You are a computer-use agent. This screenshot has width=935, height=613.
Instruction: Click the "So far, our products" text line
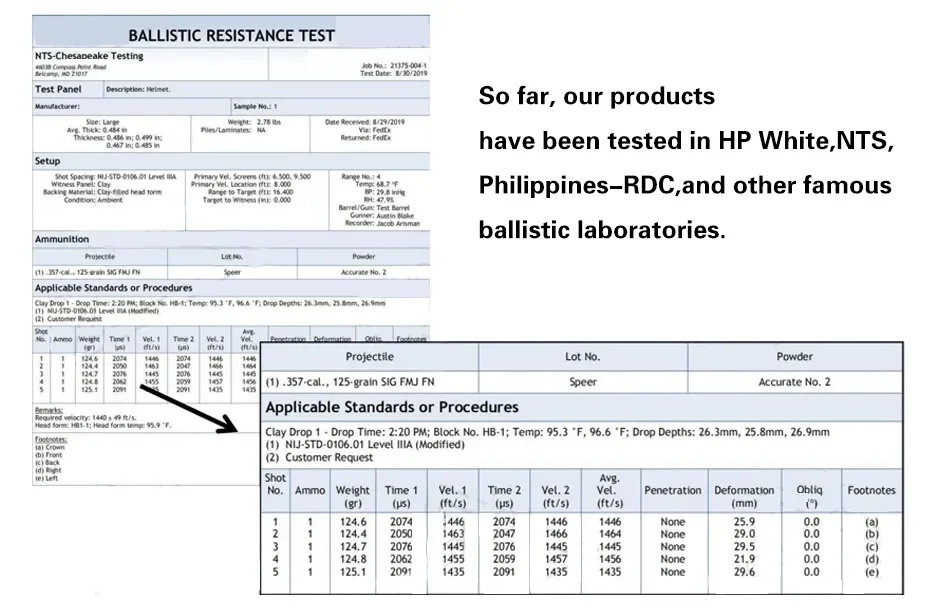pos(597,97)
